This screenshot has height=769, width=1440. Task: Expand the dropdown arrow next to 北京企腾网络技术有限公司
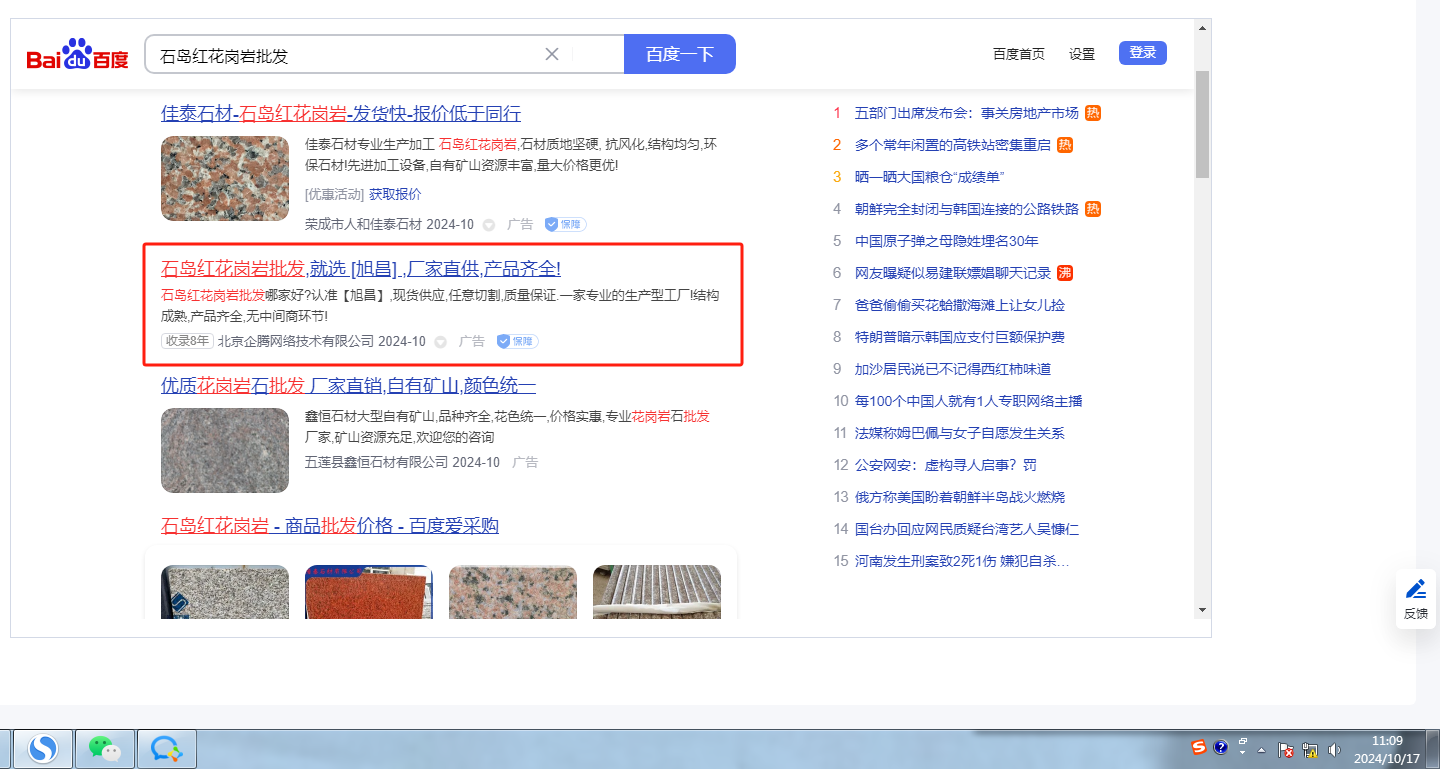pos(441,342)
